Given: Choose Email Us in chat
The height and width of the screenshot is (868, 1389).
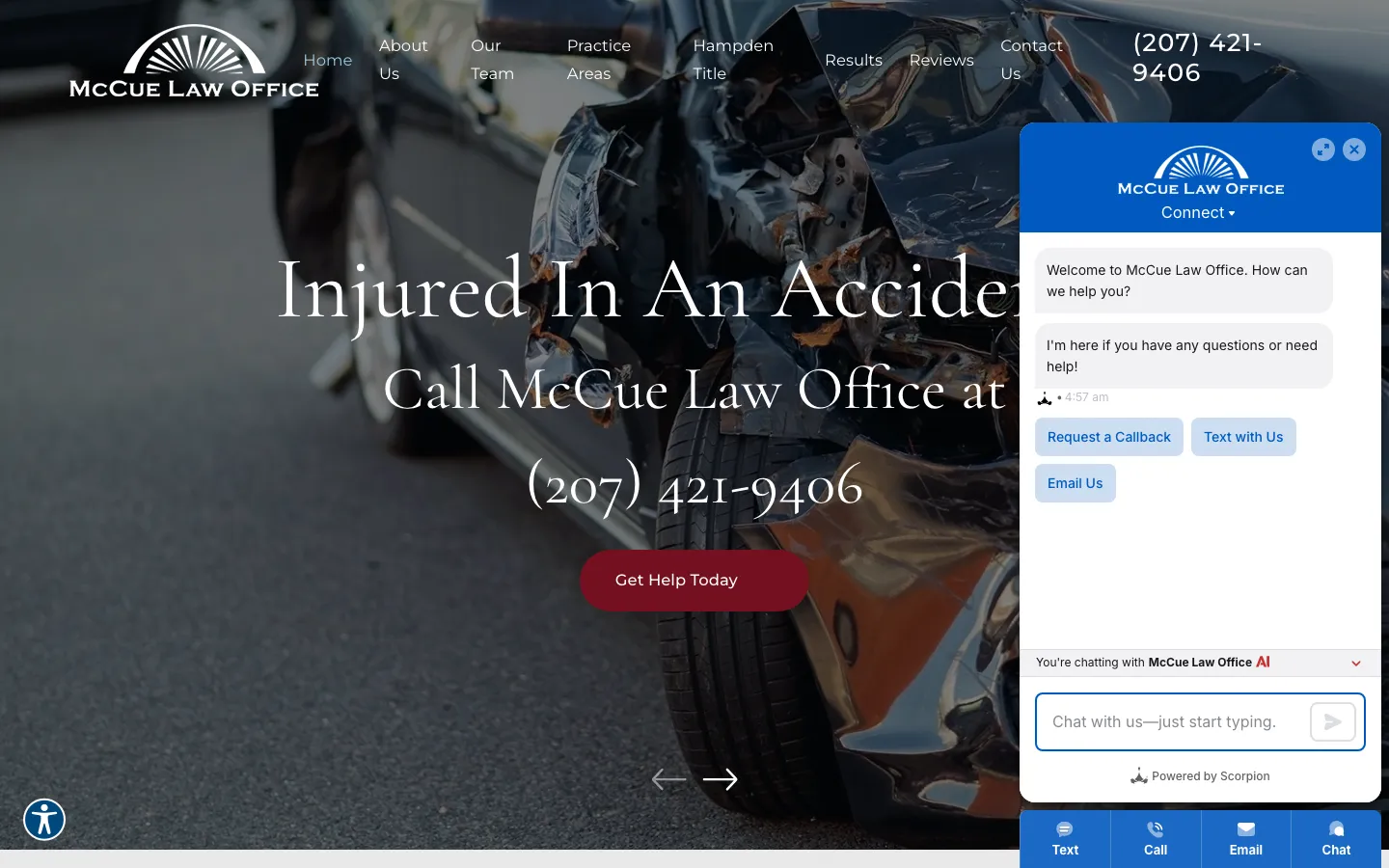Looking at the screenshot, I should 1076,483.
